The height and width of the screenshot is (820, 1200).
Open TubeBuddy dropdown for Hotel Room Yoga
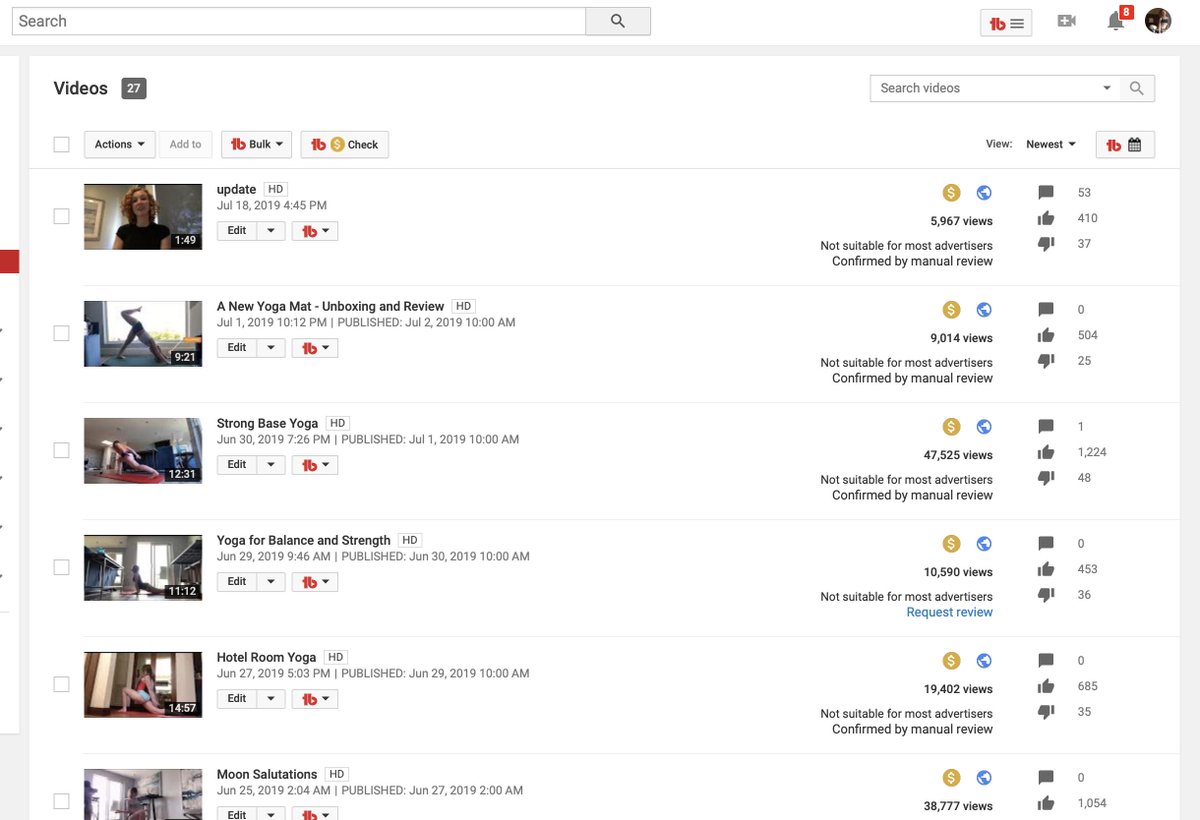[x=315, y=699]
